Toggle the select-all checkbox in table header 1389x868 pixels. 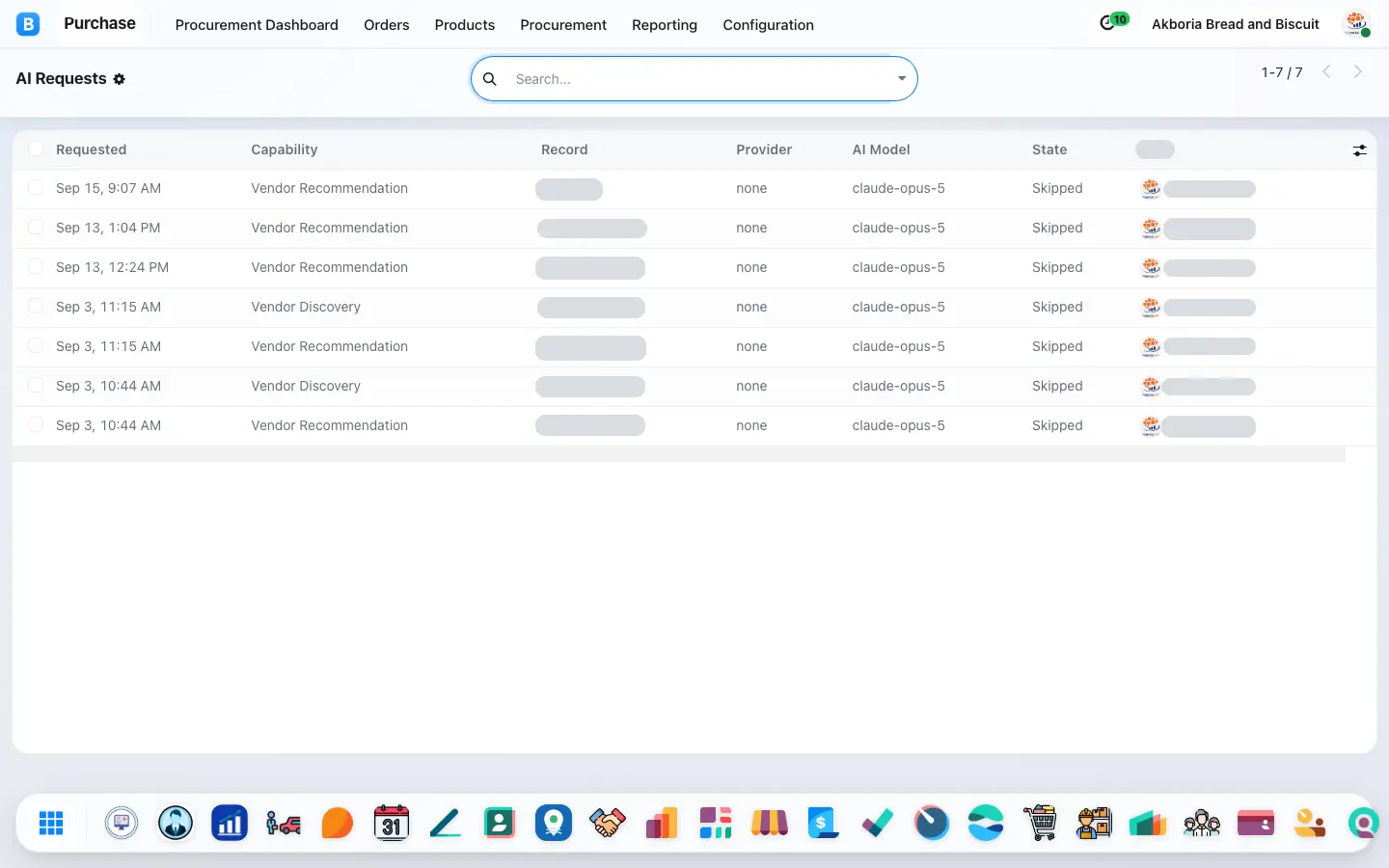pyautogui.click(x=36, y=149)
